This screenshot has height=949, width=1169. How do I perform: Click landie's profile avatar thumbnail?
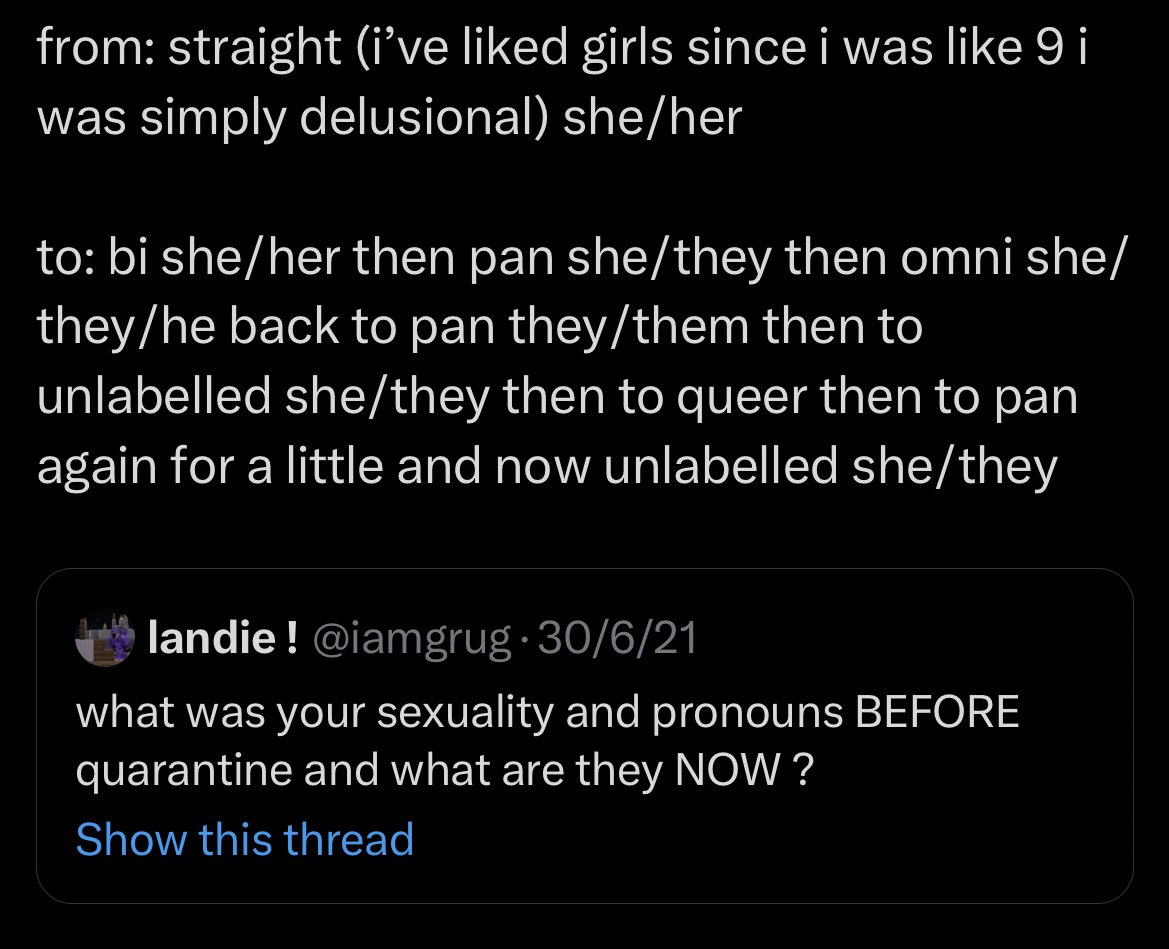tap(106, 637)
